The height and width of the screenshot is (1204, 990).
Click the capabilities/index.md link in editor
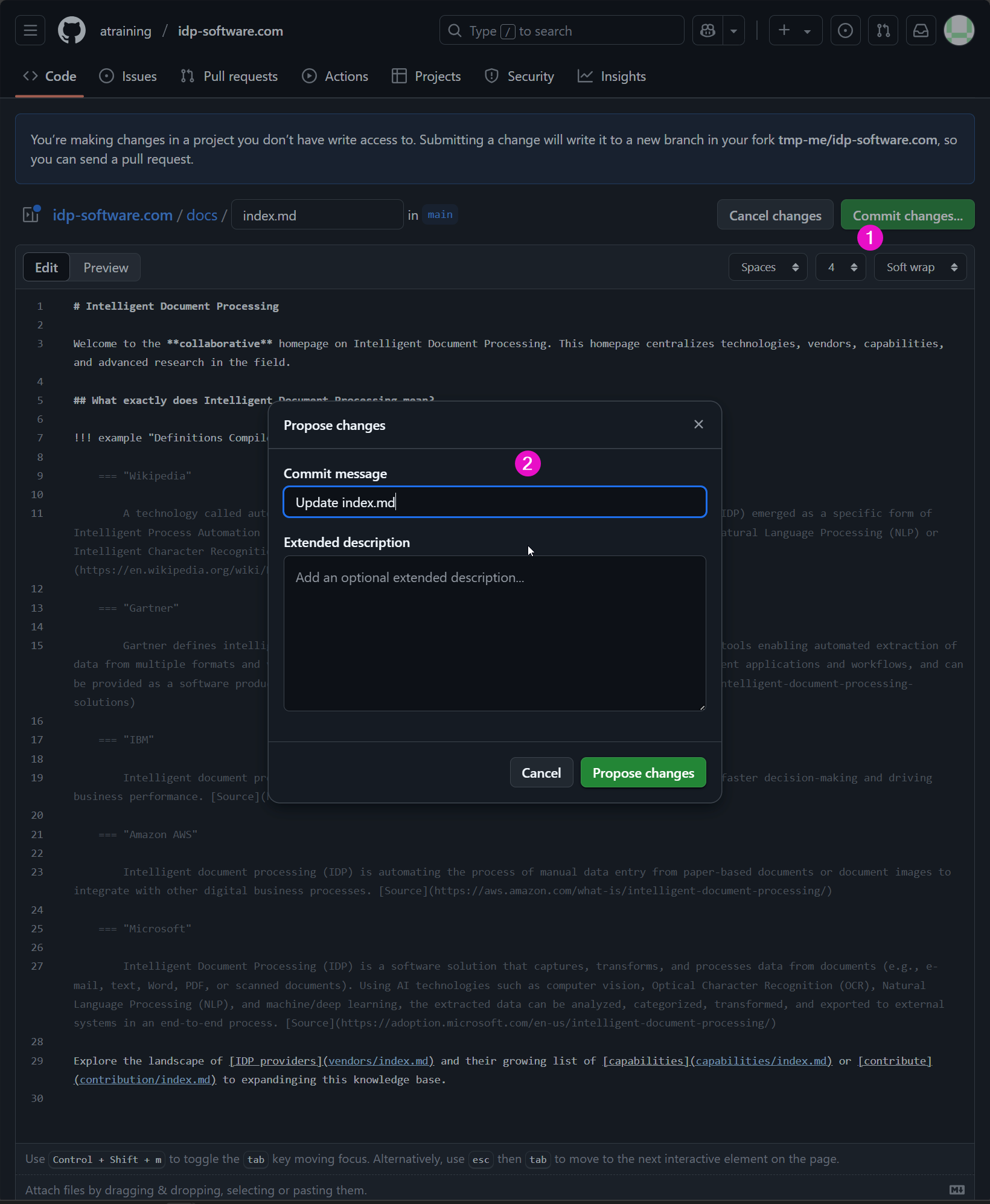pos(761,1061)
